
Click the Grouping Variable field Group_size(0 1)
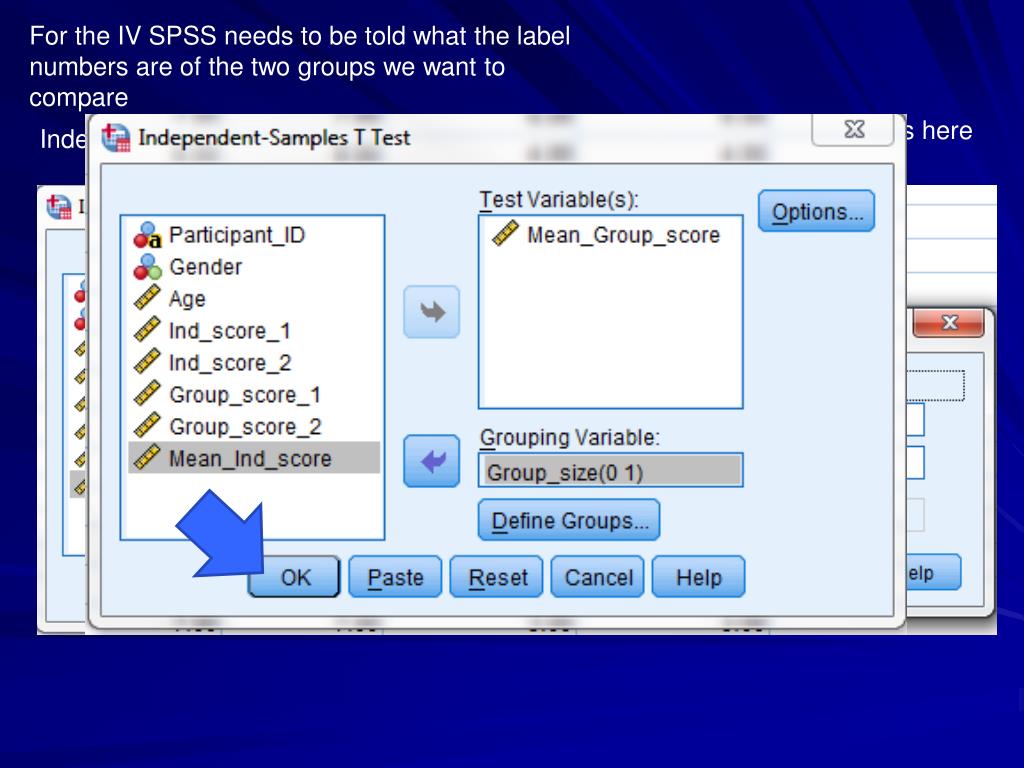(x=611, y=471)
